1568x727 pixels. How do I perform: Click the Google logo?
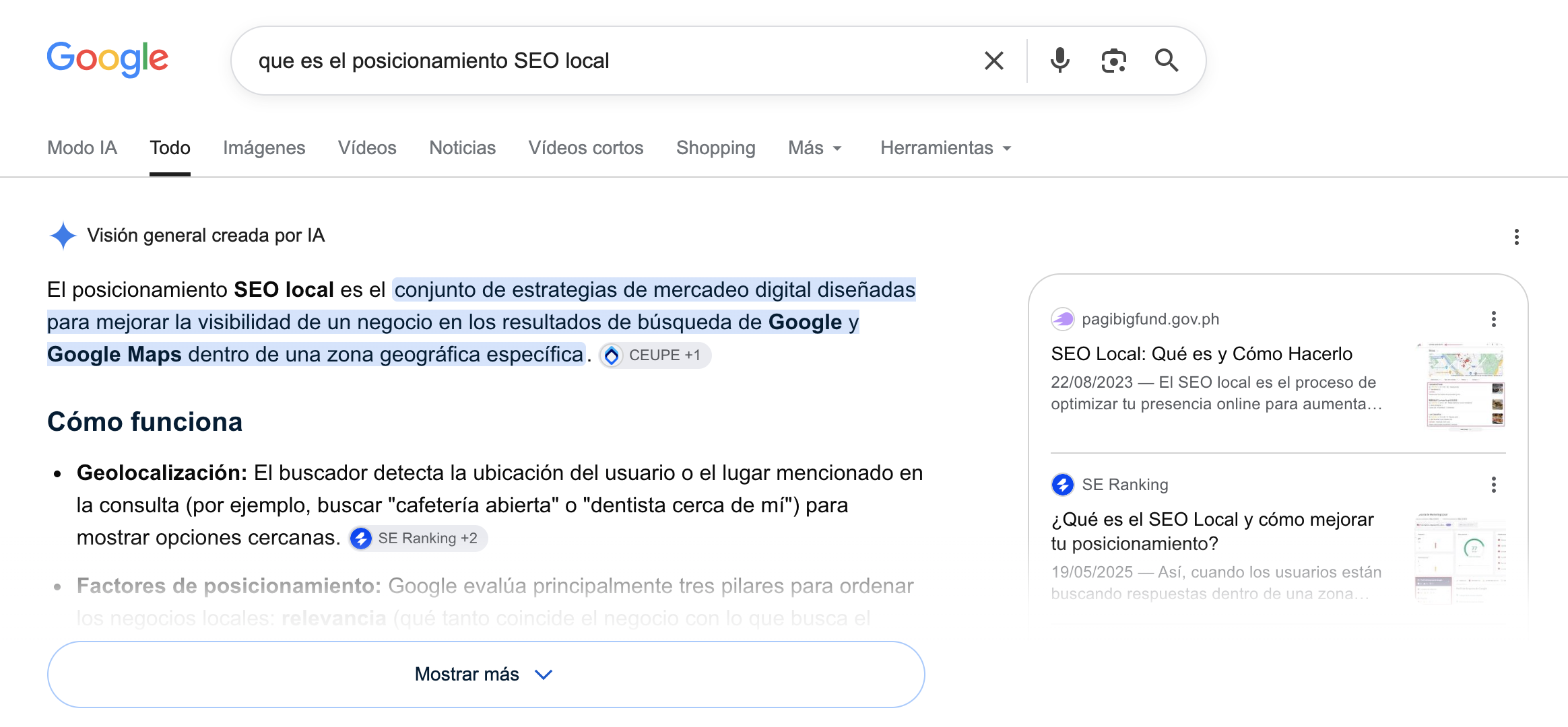[x=108, y=59]
